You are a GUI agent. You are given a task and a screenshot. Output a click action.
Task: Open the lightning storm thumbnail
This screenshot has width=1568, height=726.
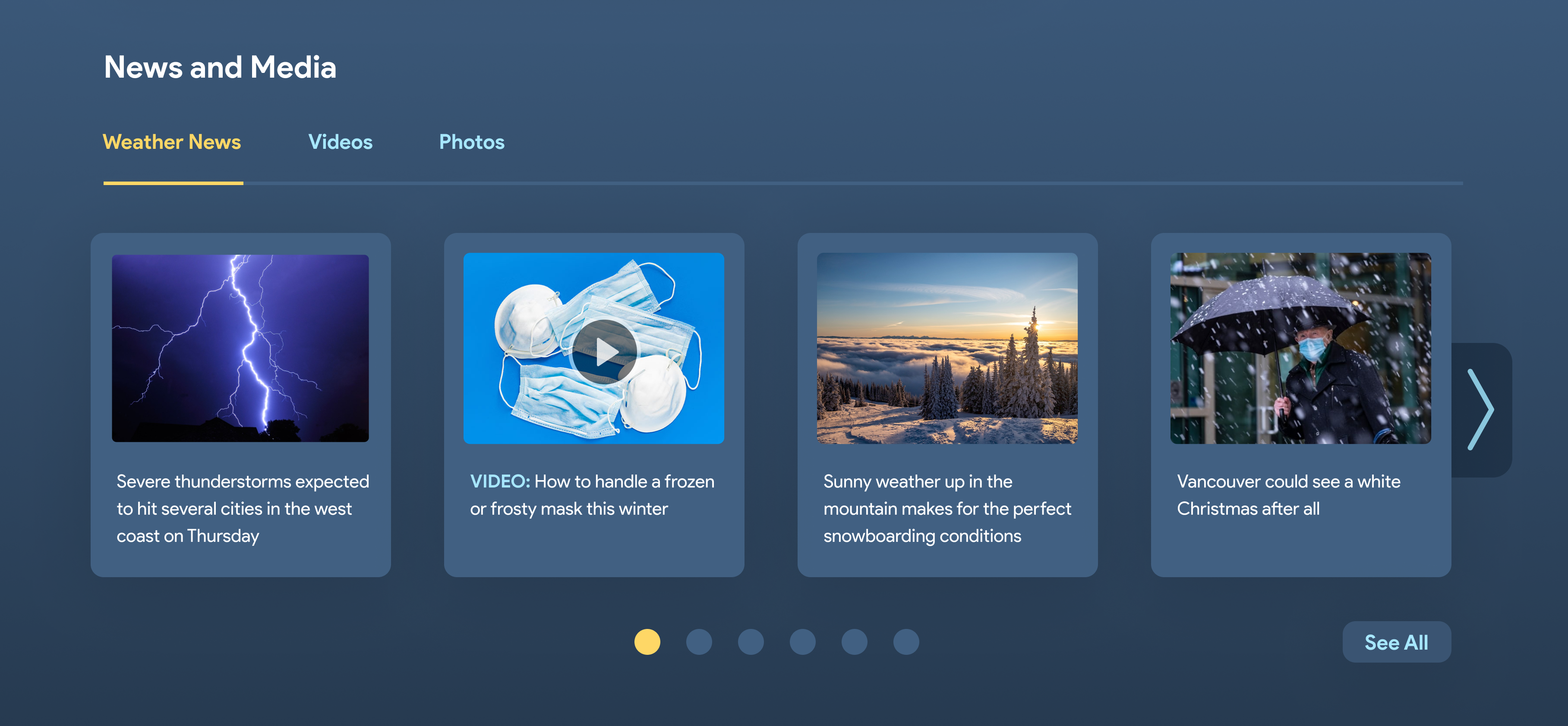[240, 348]
